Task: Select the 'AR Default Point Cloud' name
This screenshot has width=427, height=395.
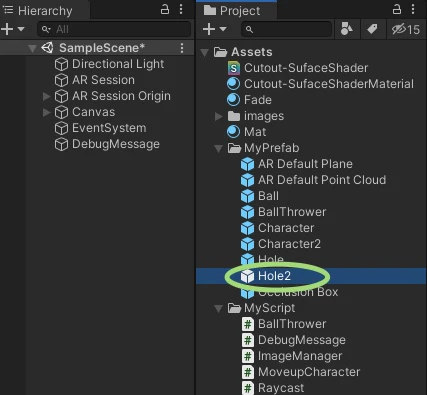Action: tap(322, 180)
